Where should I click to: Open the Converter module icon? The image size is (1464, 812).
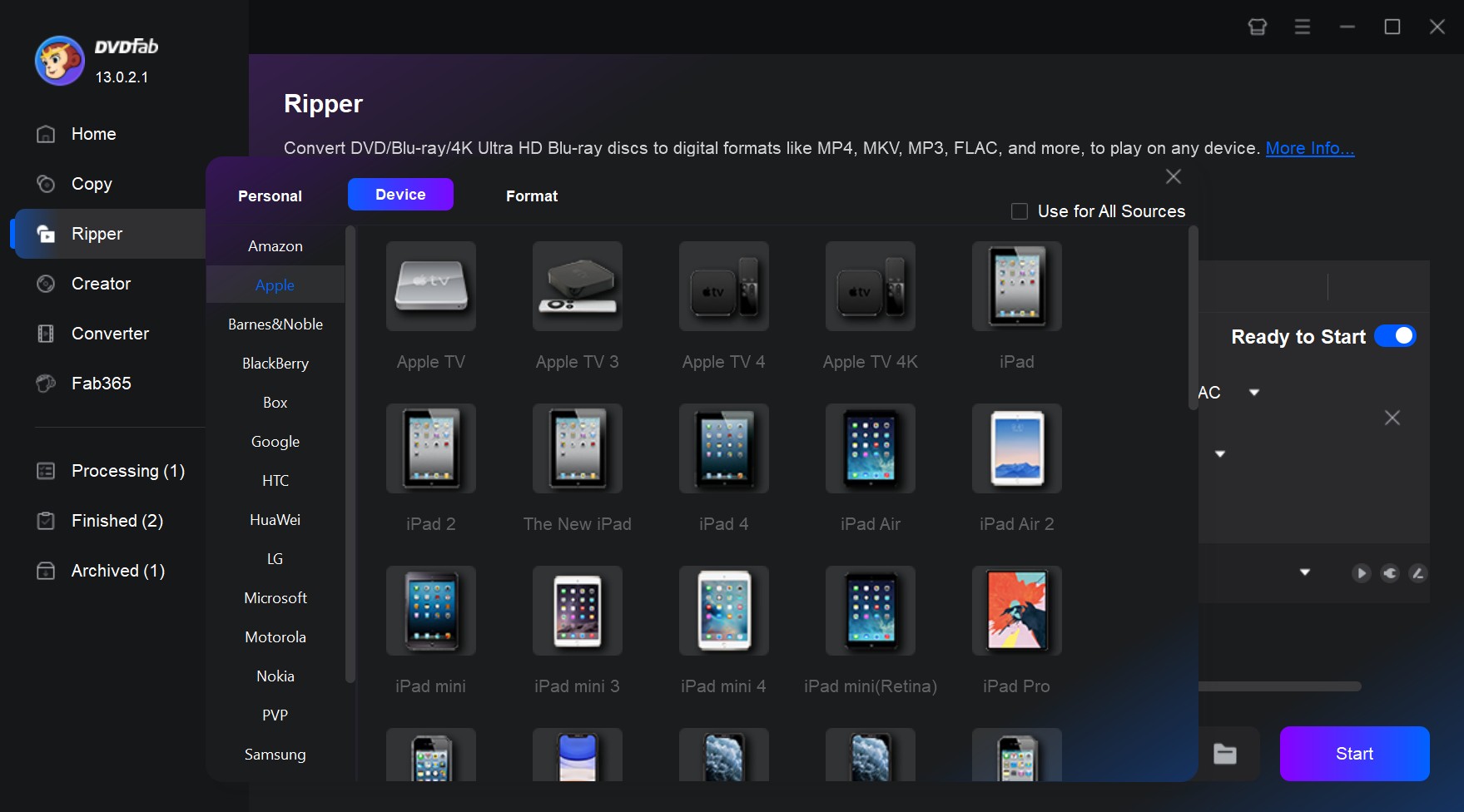pyautogui.click(x=46, y=334)
